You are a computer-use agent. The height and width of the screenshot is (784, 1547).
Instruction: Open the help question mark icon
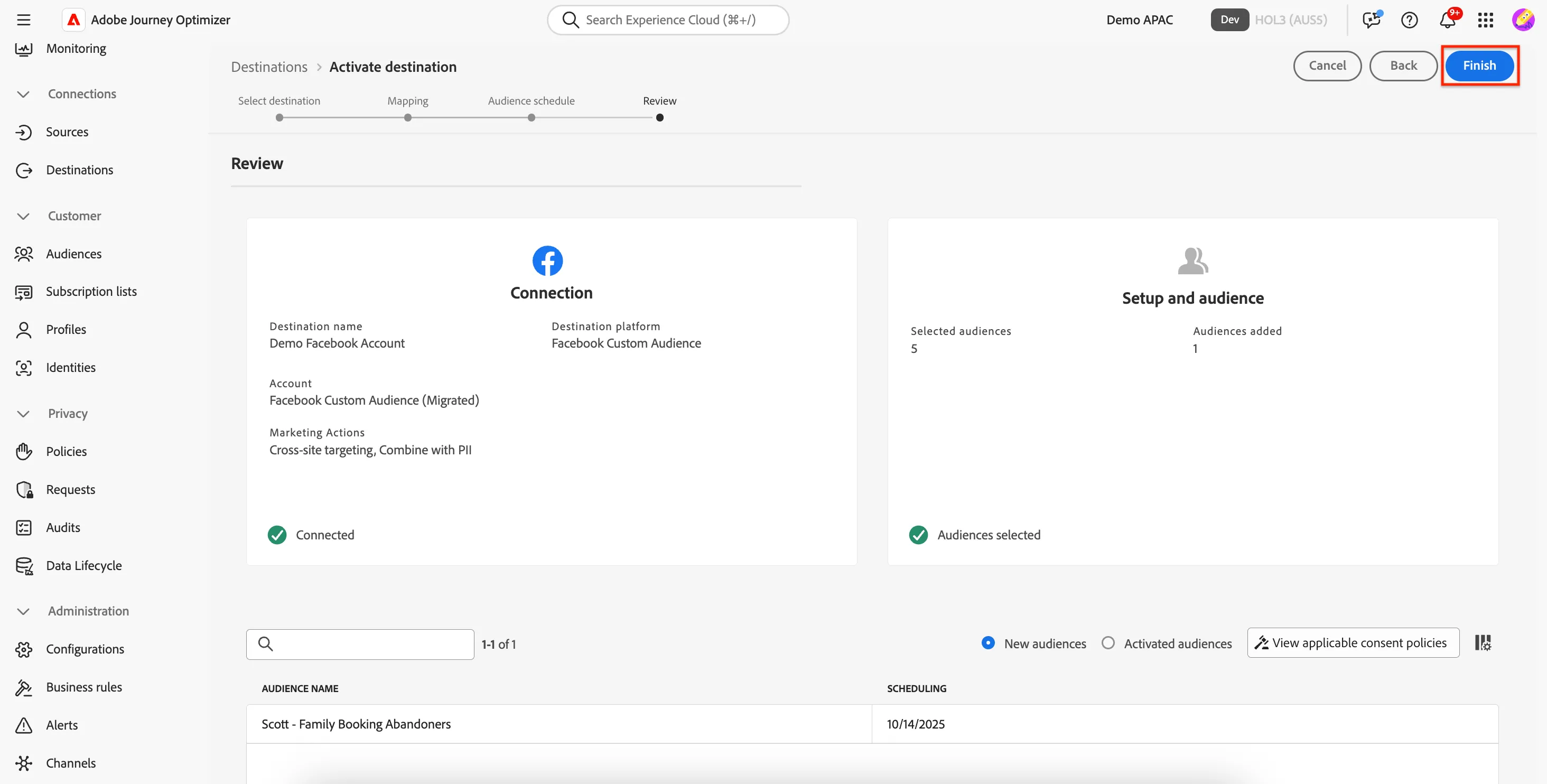point(1409,20)
